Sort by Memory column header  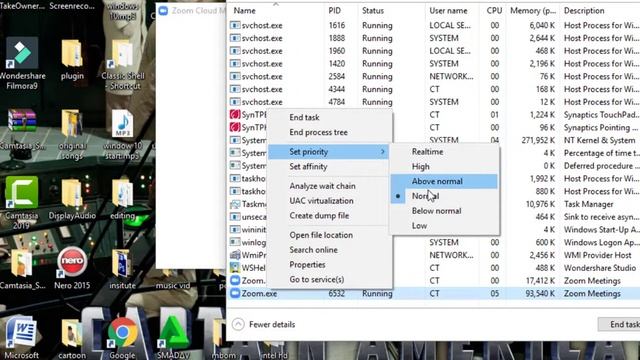pyautogui.click(x=533, y=11)
